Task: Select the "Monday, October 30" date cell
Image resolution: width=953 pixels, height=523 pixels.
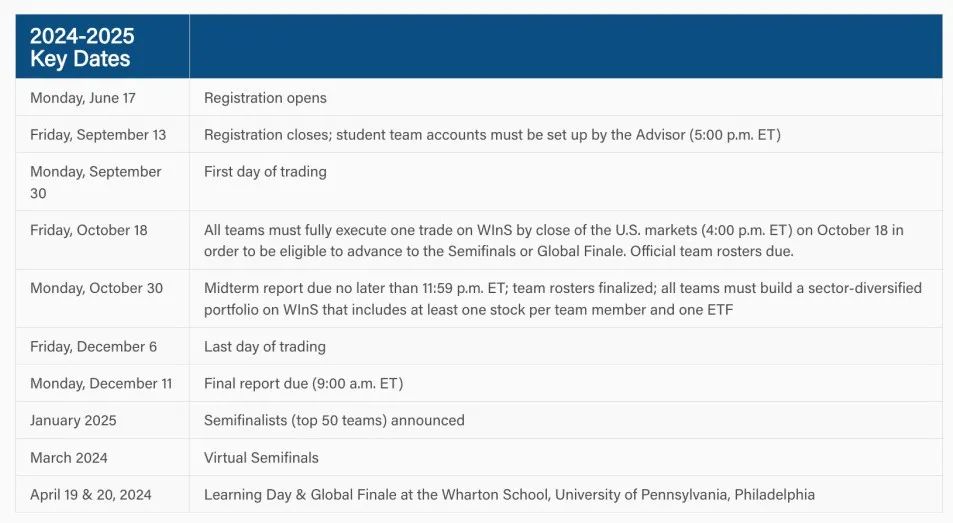Action: point(96,288)
